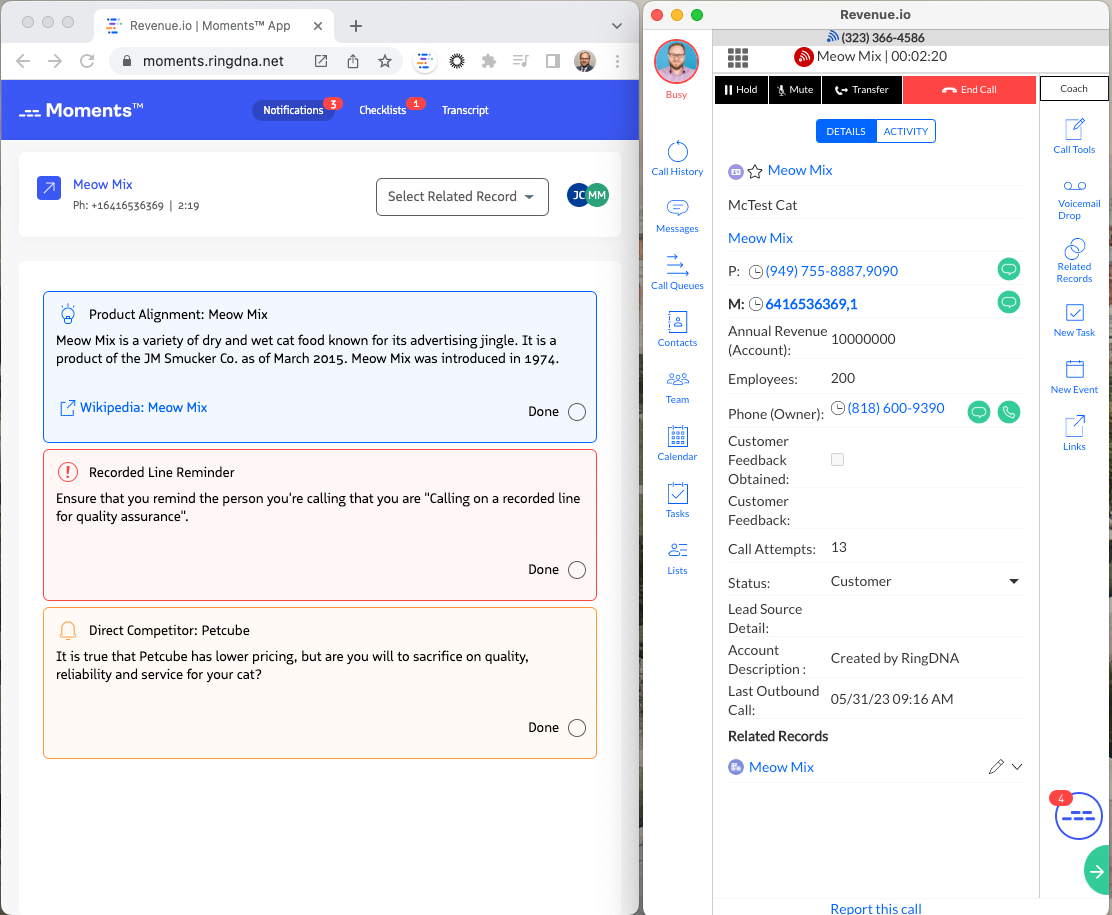Viewport: 1112px width, 915px height.
Task: Reload the Moments page
Action: tap(87, 61)
